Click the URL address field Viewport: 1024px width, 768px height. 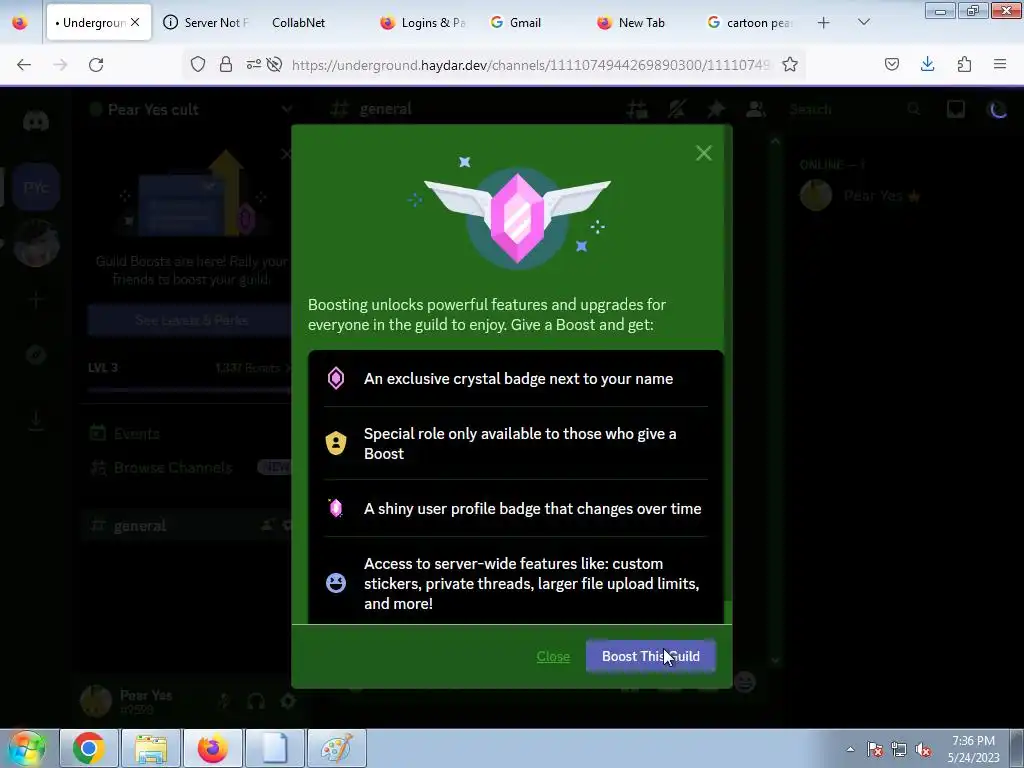pos(530,65)
